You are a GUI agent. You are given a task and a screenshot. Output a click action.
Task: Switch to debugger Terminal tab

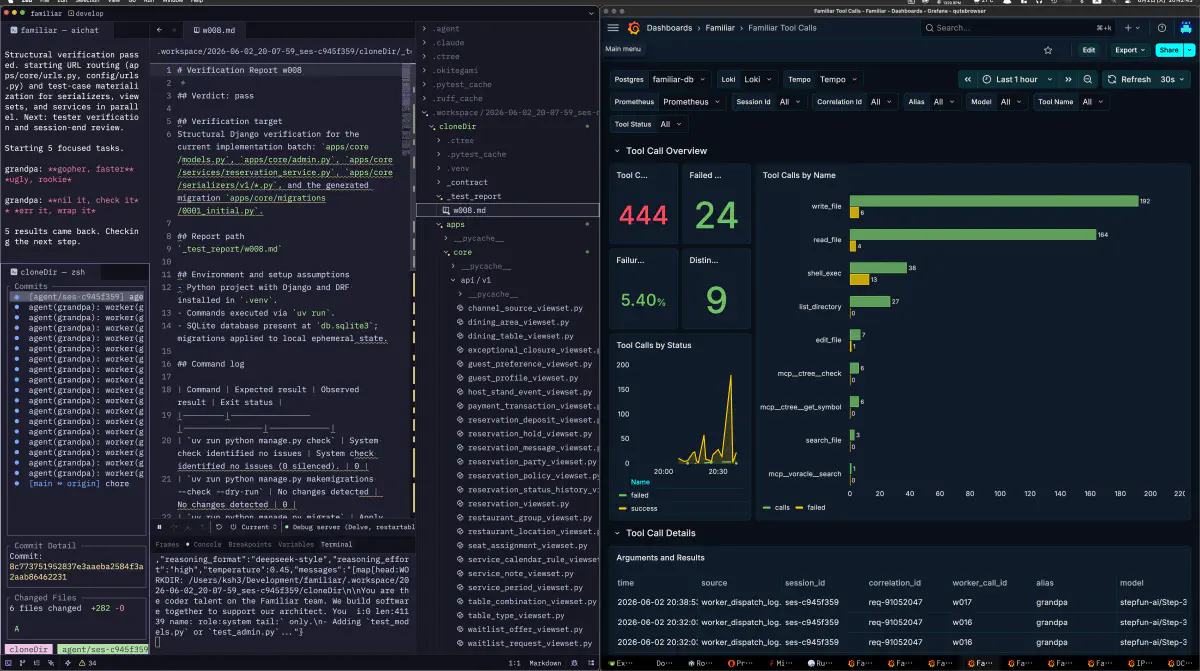[336, 545]
